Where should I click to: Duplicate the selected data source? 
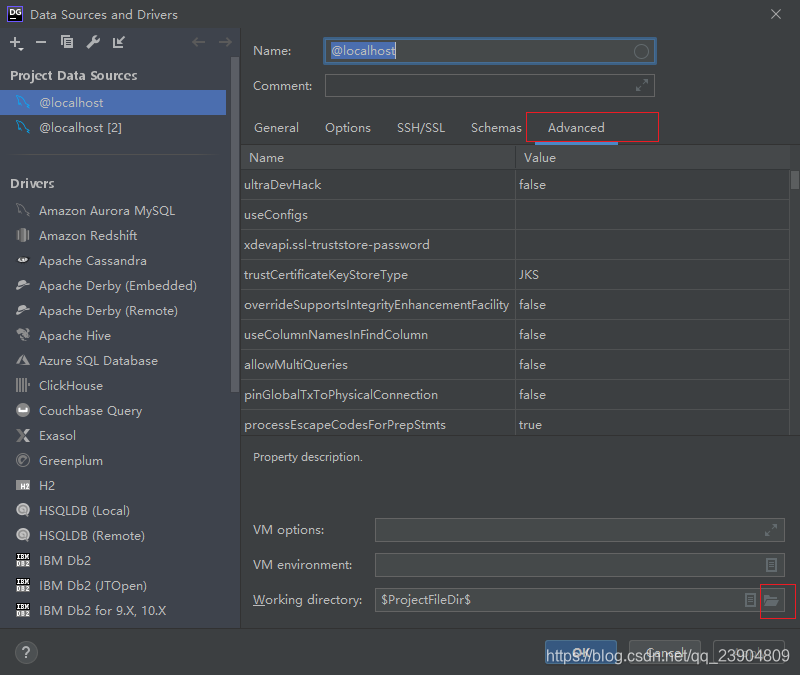point(67,42)
